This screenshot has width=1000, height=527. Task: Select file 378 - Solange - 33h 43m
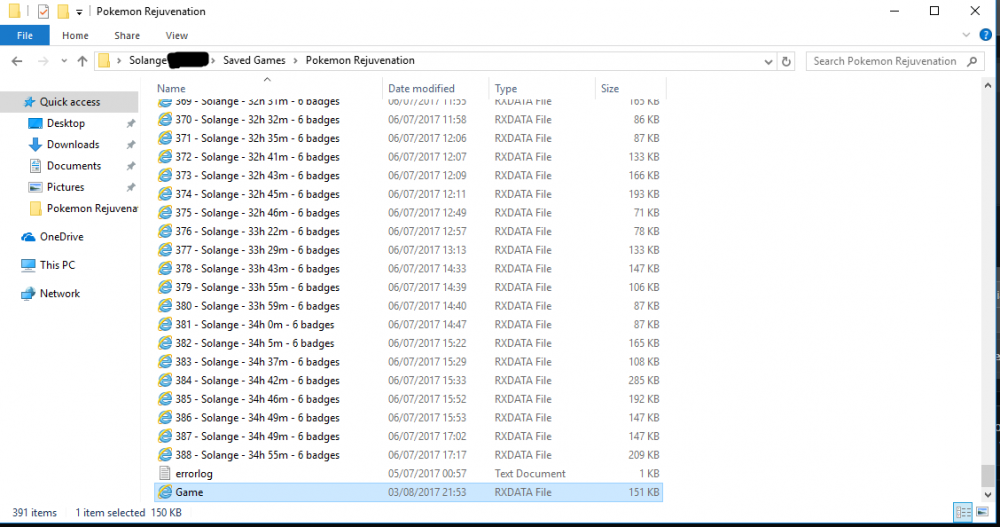408,269
